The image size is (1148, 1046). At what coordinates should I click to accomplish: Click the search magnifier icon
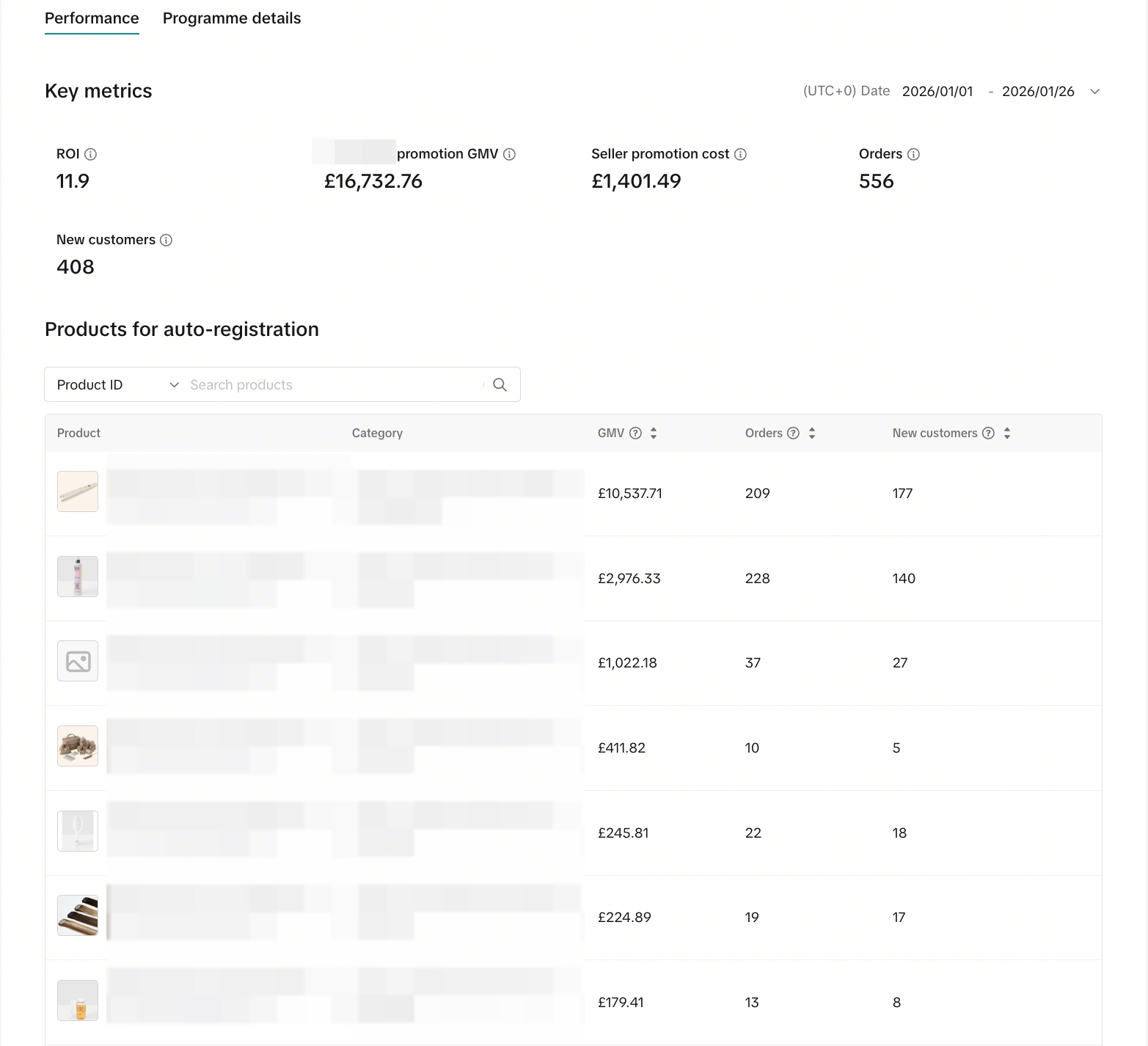(500, 385)
